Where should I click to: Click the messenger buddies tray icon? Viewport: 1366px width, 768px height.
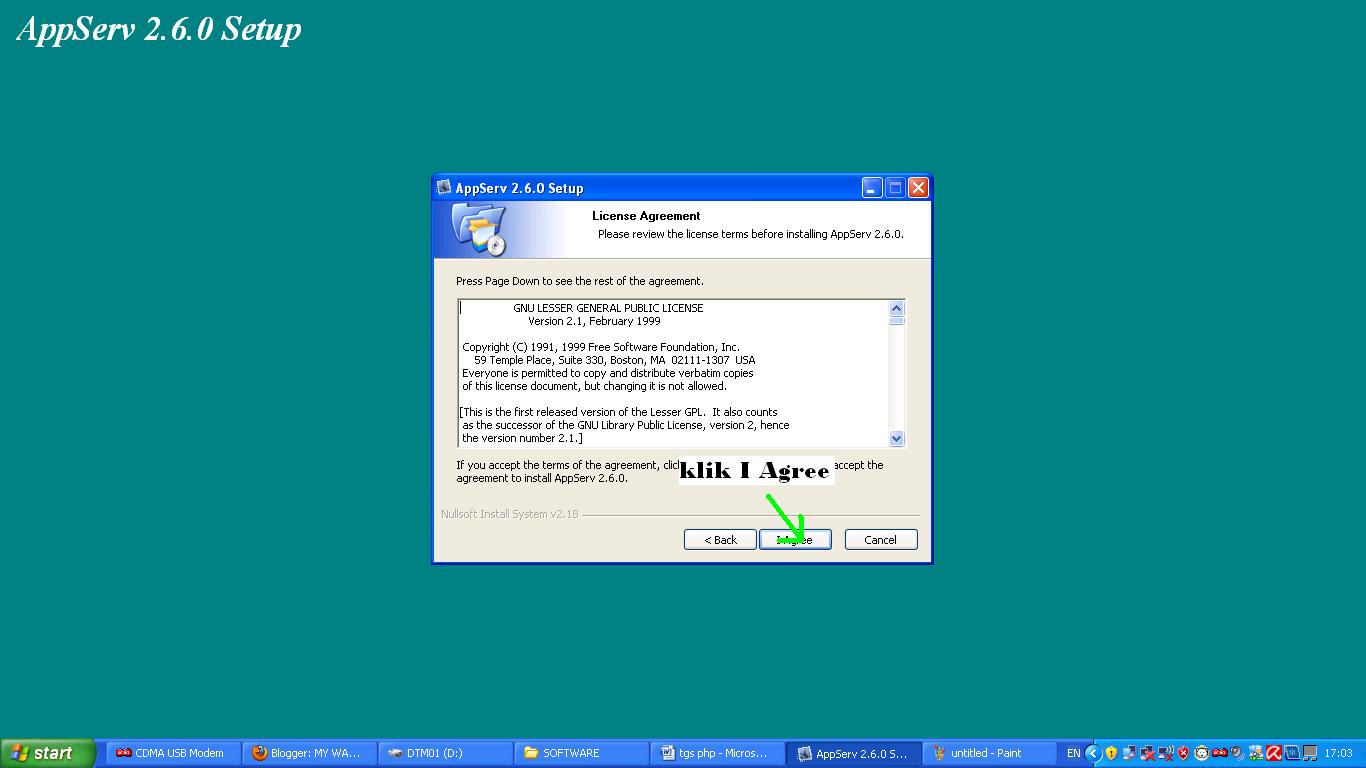point(1256,753)
